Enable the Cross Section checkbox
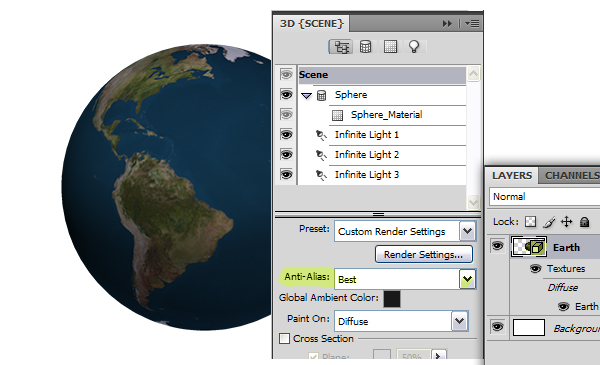The height and width of the screenshot is (365, 600). (x=284, y=339)
